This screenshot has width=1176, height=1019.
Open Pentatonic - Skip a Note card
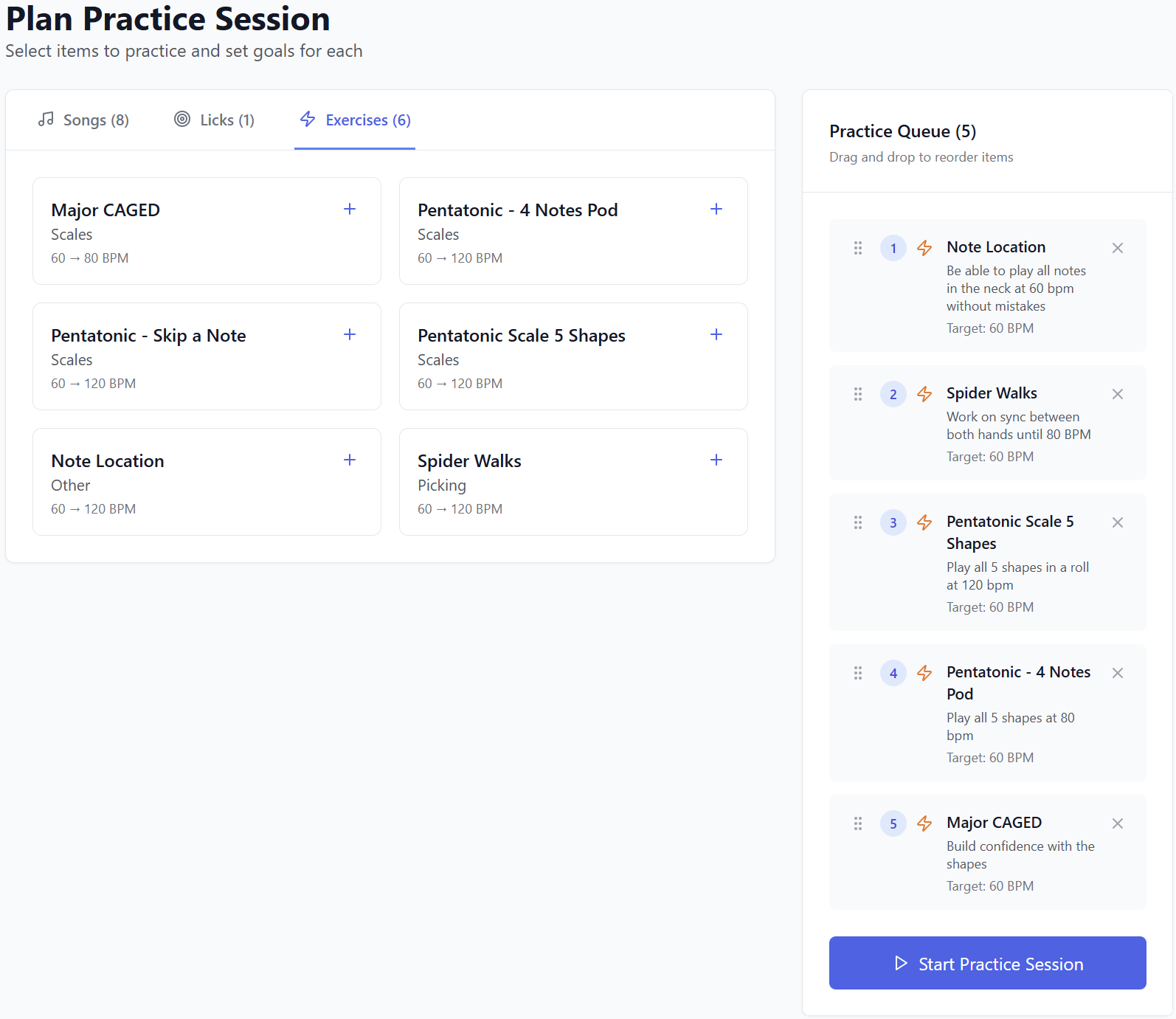click(x=207, y=356)
